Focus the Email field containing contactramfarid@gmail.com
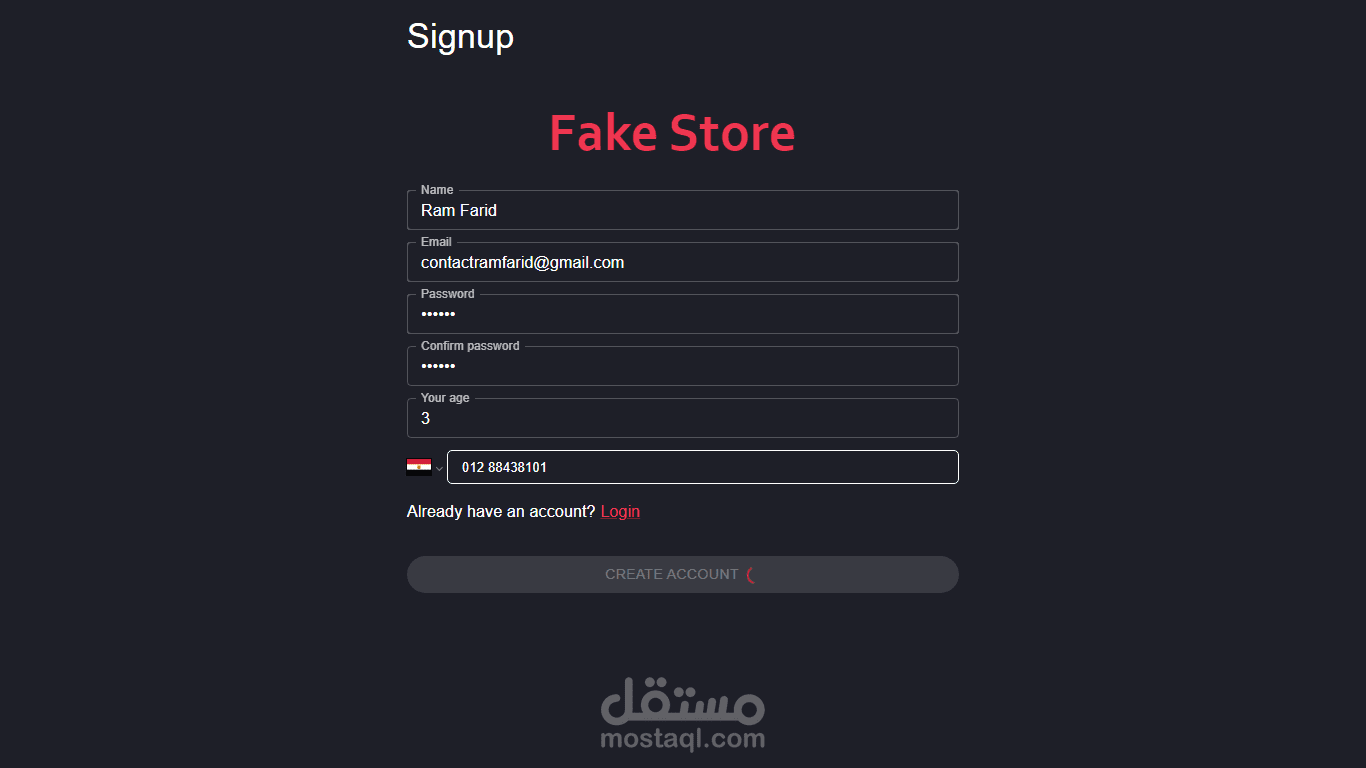 [683, 262]
